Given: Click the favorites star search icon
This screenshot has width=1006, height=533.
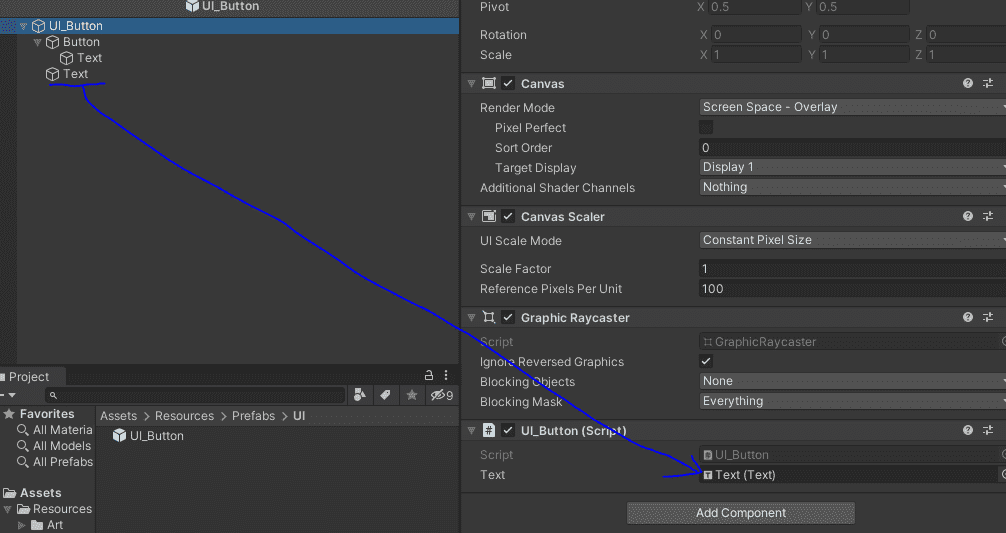Looking at the screenshot, I should pos(411,396).
